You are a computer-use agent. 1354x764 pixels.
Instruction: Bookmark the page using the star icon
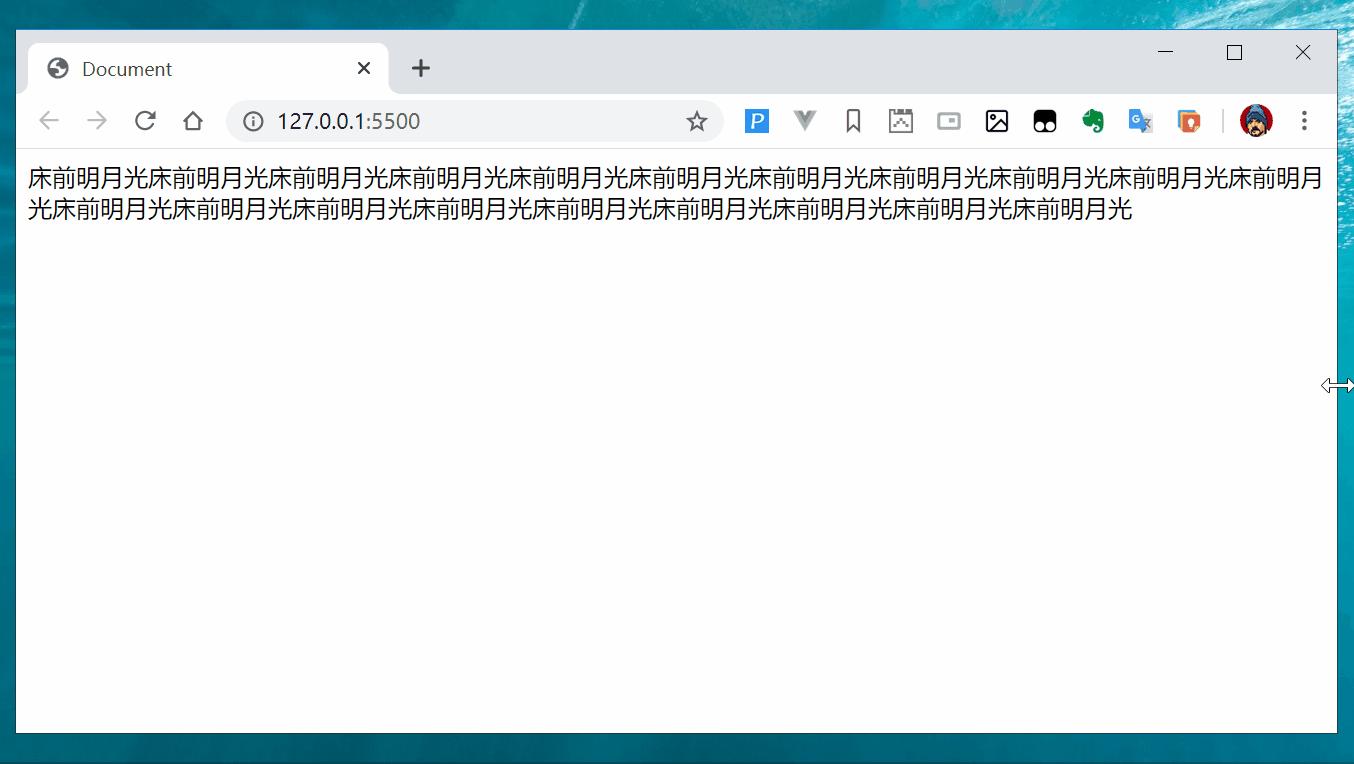[x=696, y=120]
